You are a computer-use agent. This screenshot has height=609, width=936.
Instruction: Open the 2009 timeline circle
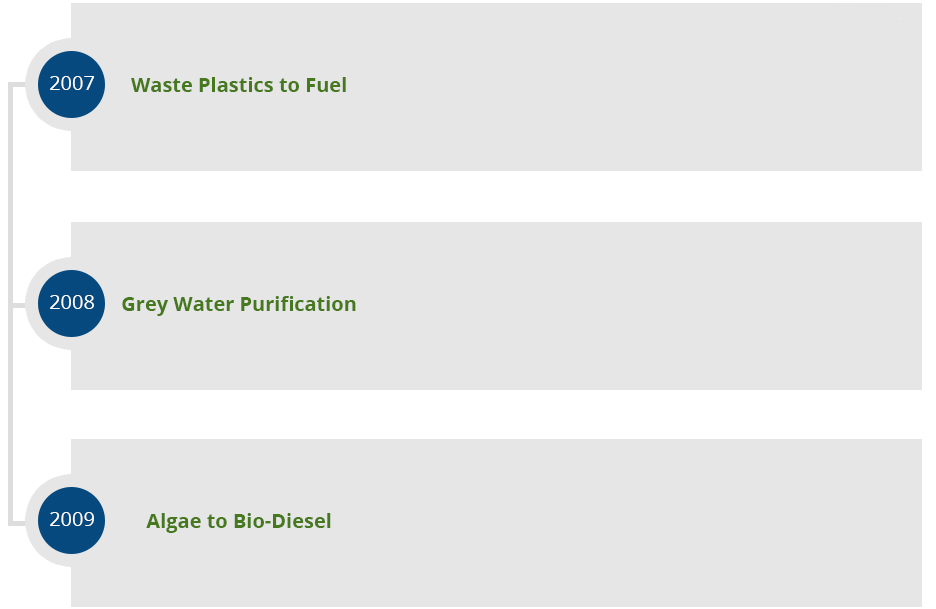click(x=72, y=520)
